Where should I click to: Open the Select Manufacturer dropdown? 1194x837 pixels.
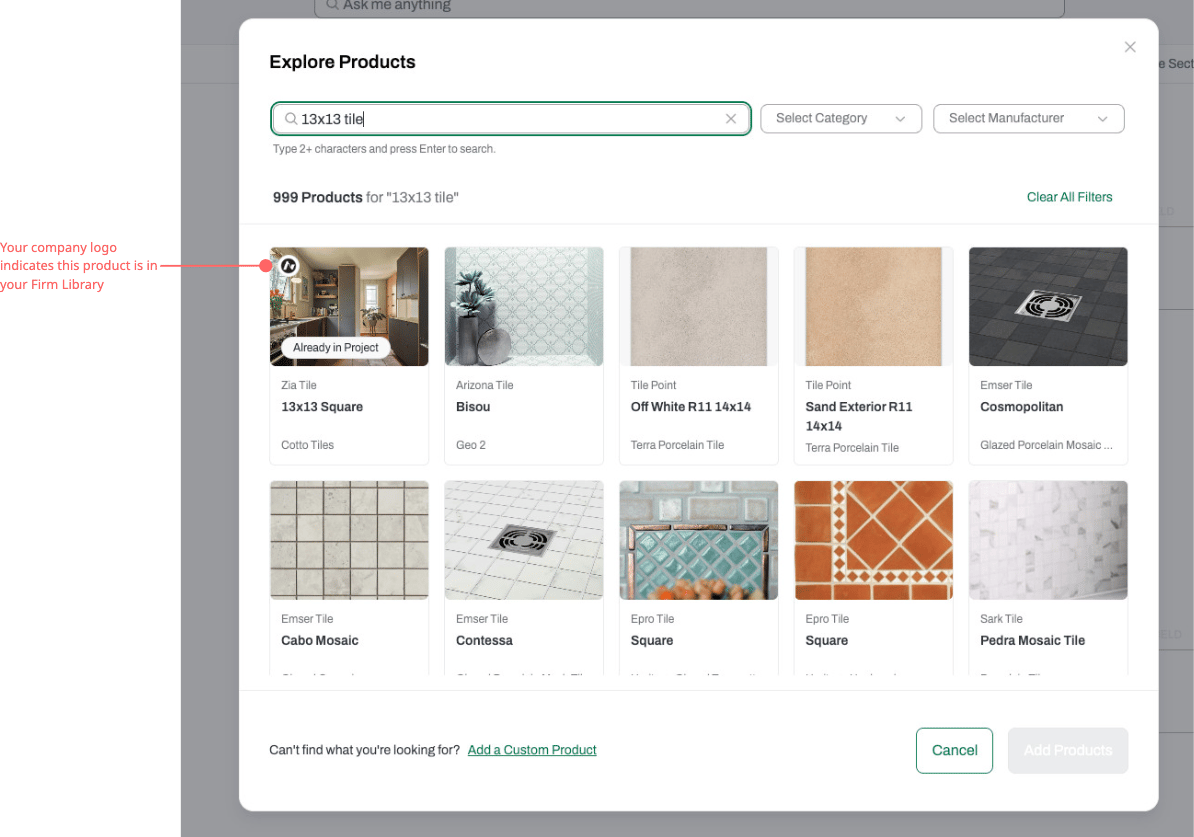click(x=1029, y=119)
